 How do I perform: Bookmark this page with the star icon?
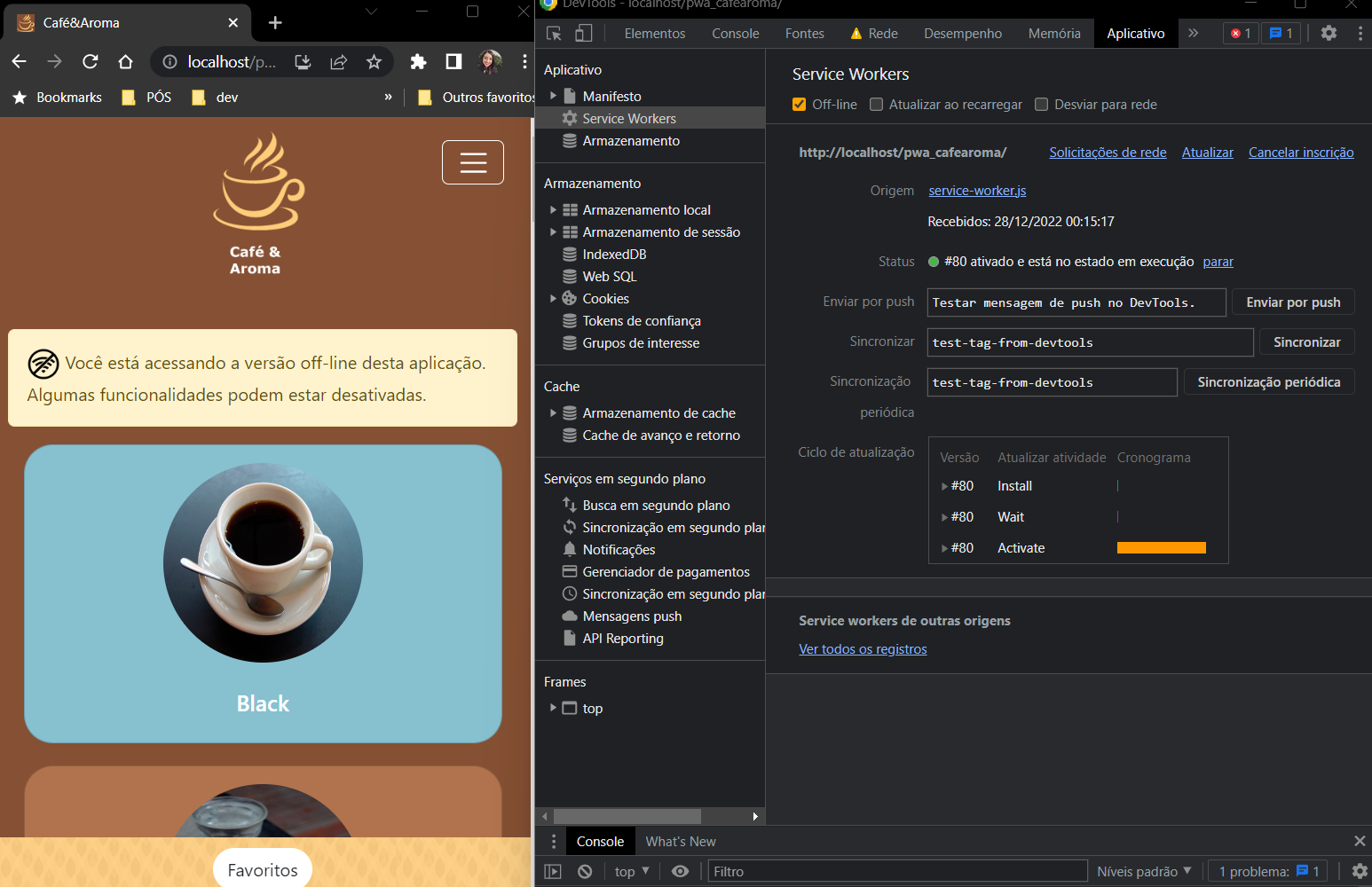374,61
